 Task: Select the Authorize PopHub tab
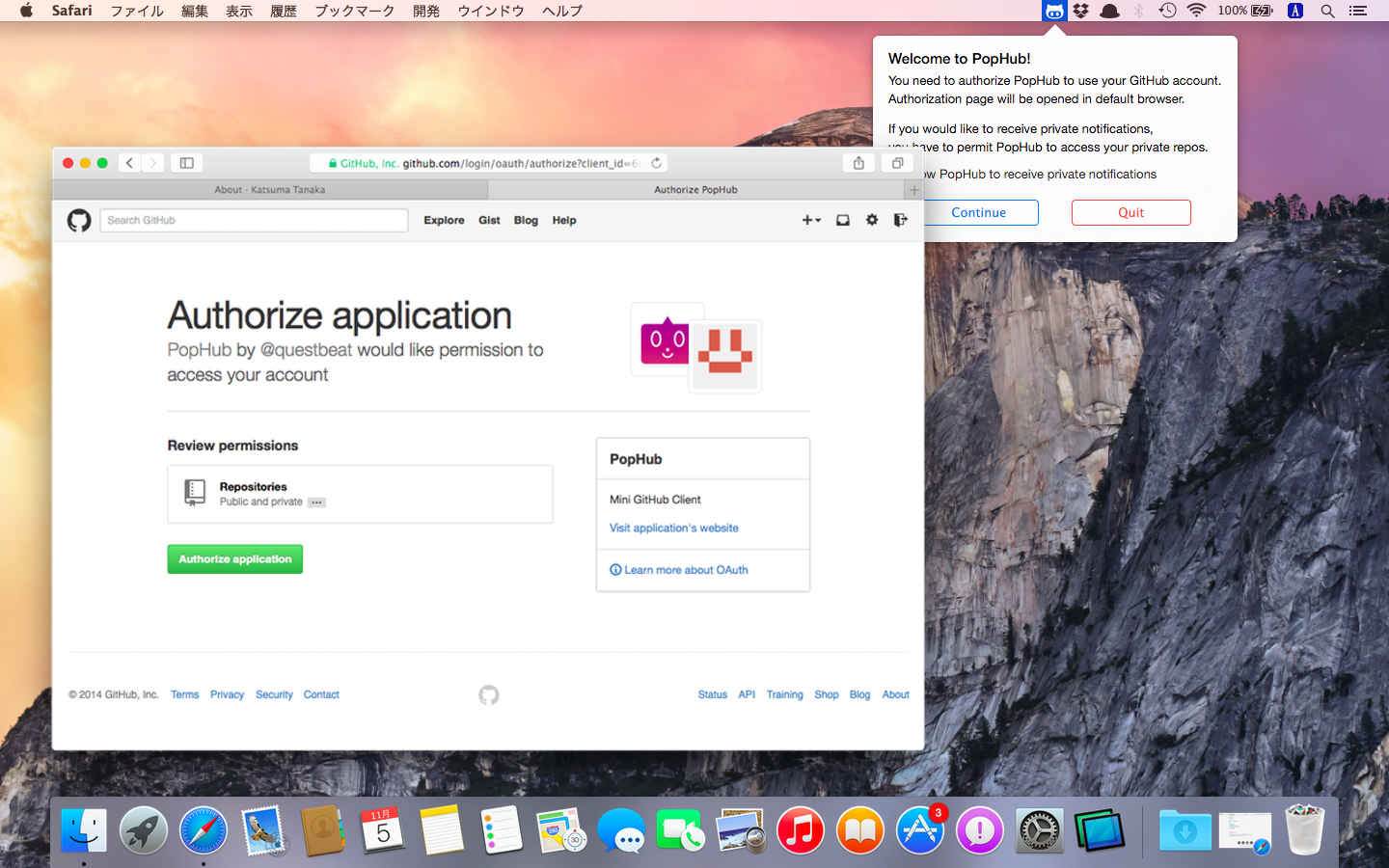[696, 190]
